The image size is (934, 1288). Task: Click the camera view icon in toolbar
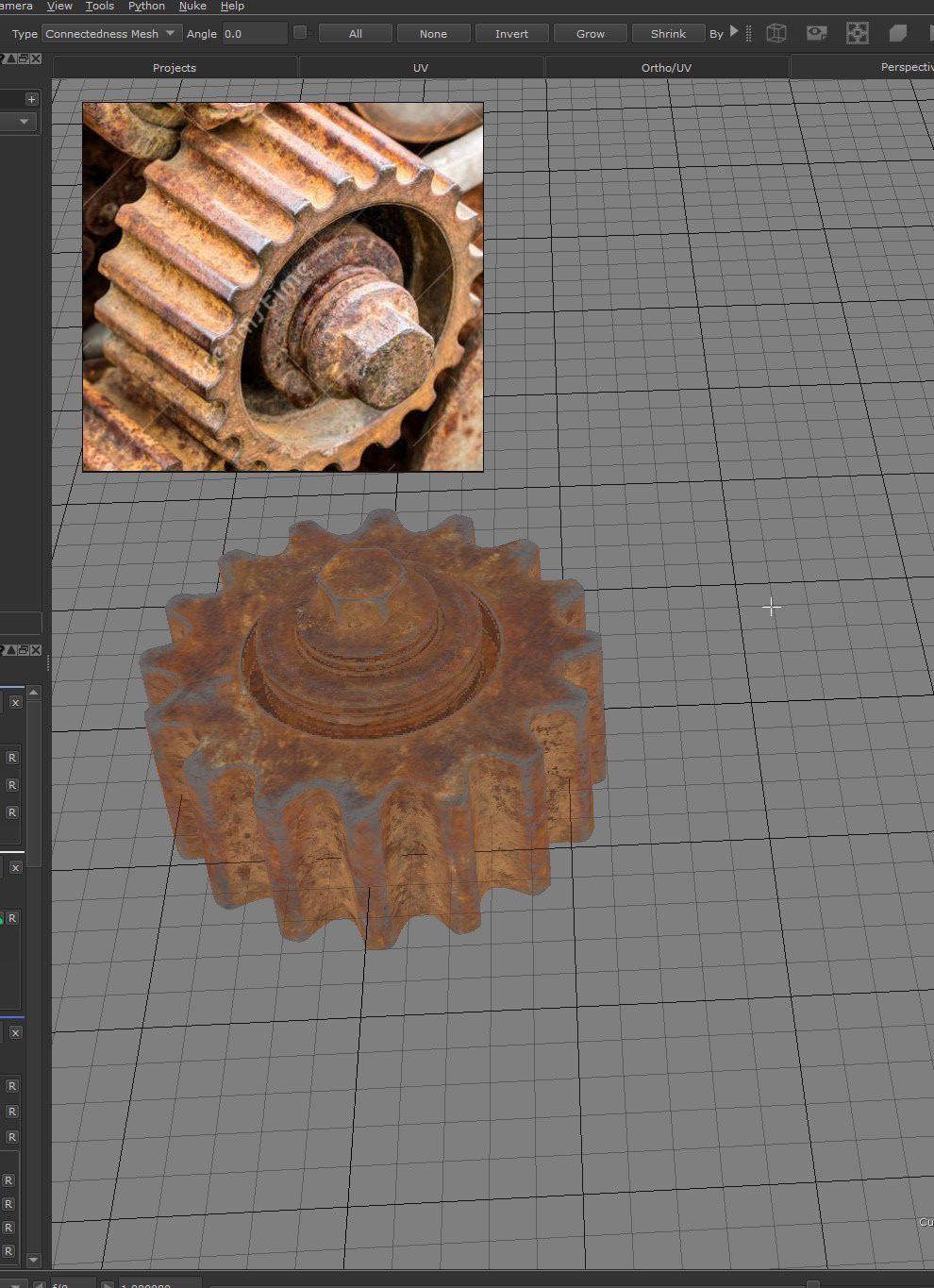coord(816,33)
